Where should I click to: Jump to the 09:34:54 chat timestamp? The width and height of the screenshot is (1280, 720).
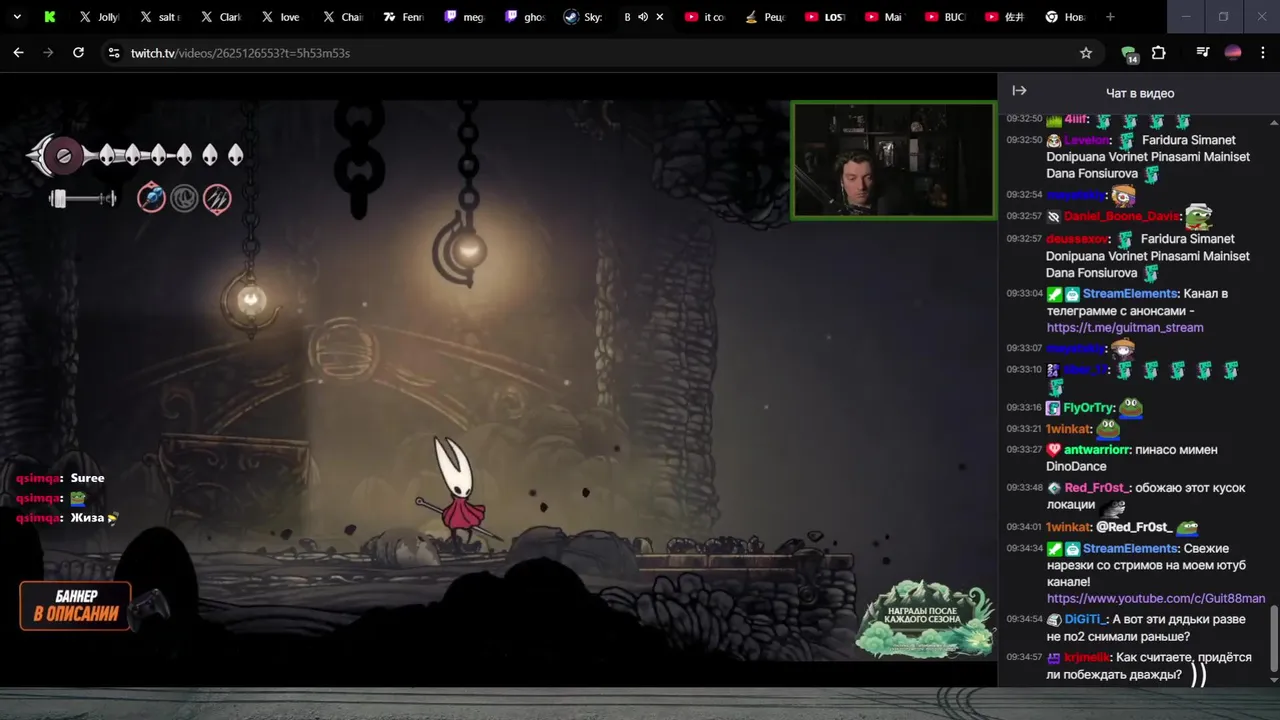[1024, 620]
